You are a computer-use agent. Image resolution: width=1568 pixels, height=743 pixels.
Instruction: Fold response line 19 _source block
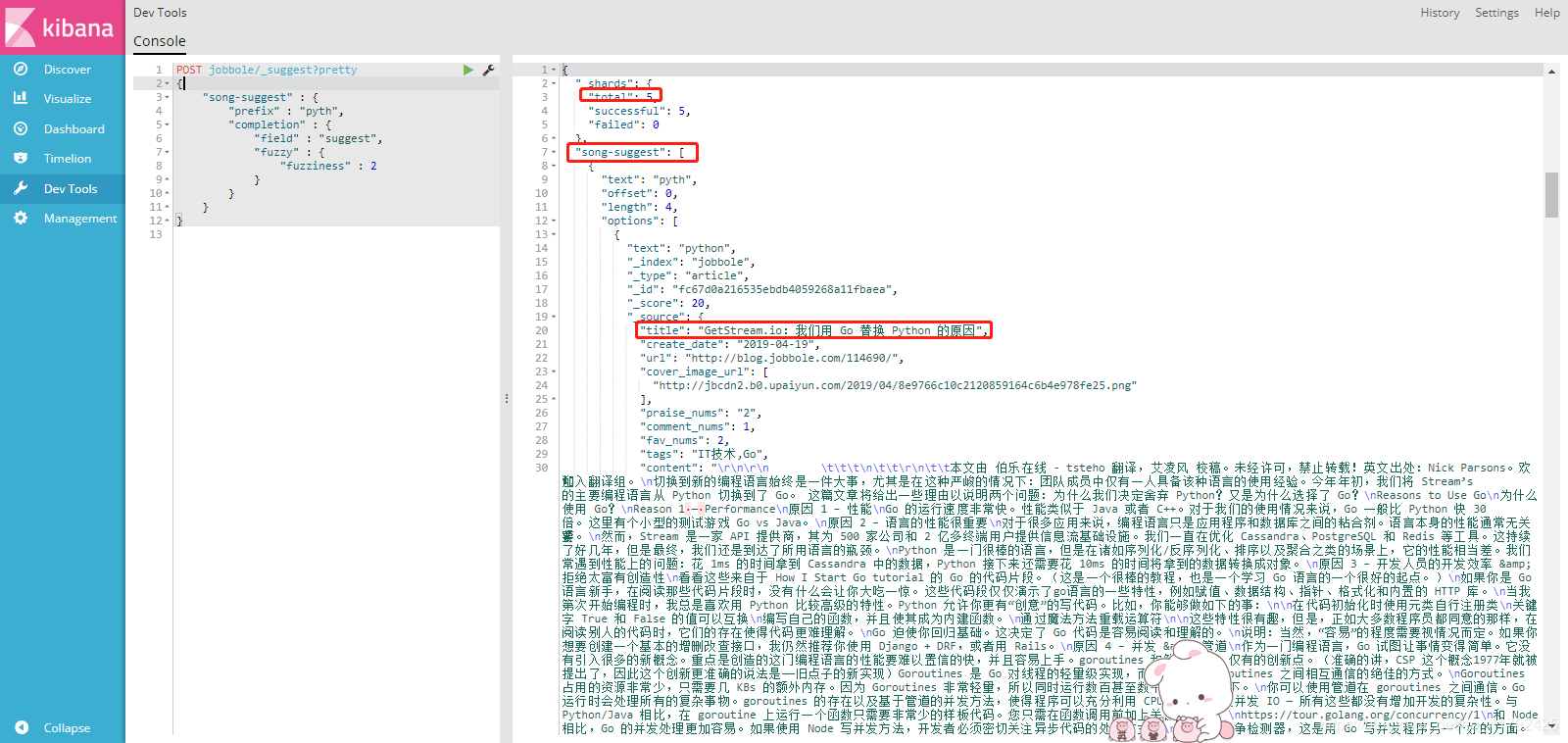click(556, 317)
